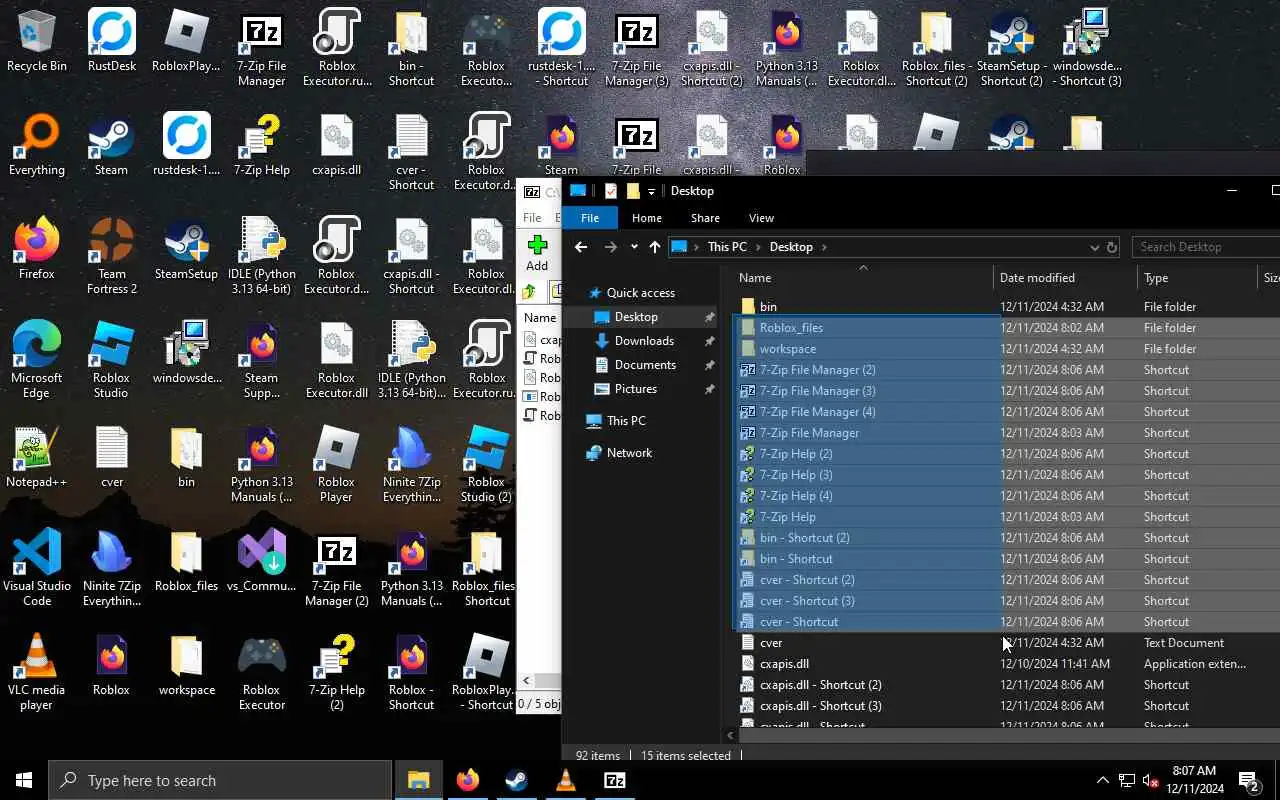This screenshot has height=800, width=1280.
Task: Select the vs_Commu... installer desktop icon
Action: [x=262, y=562]
